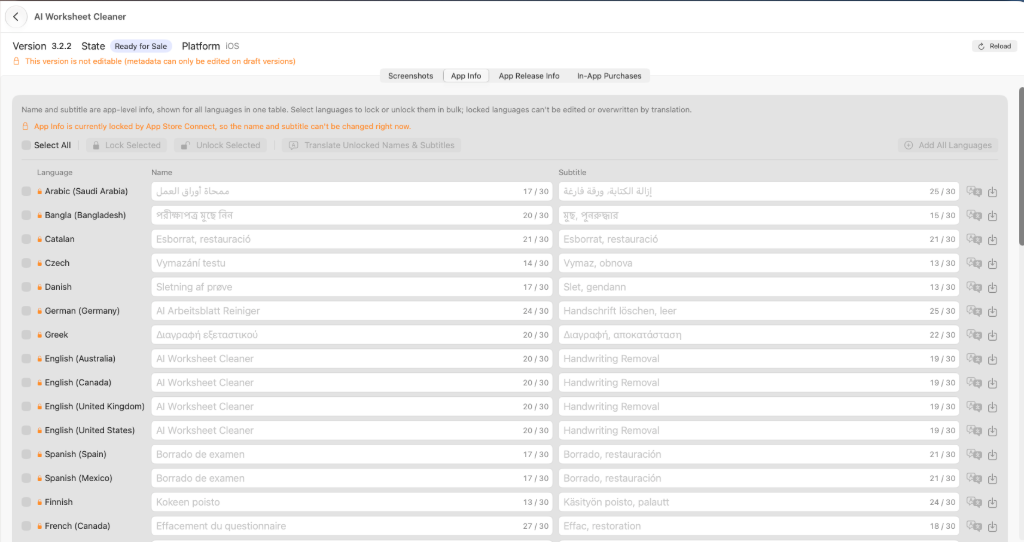
Task: Click translate icon for English (Australia)
Action: pyautogui.click(x=974, y=359)
